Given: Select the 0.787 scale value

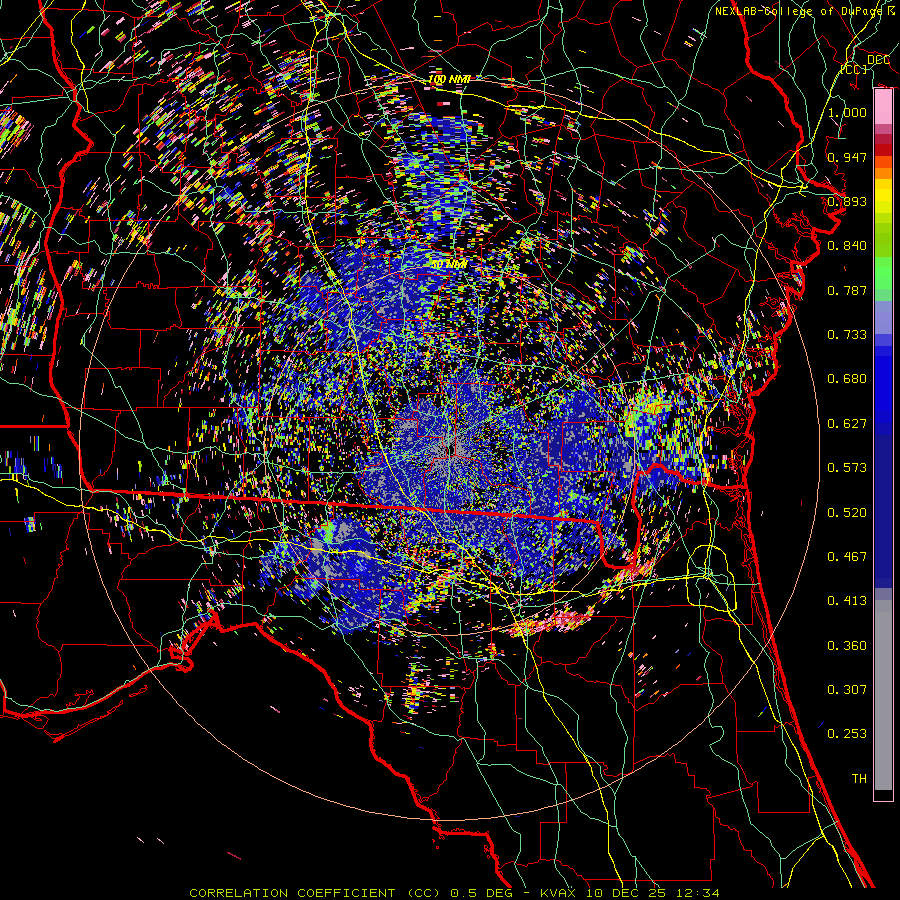Looking at the screenshot, I should tap(847, 290).
